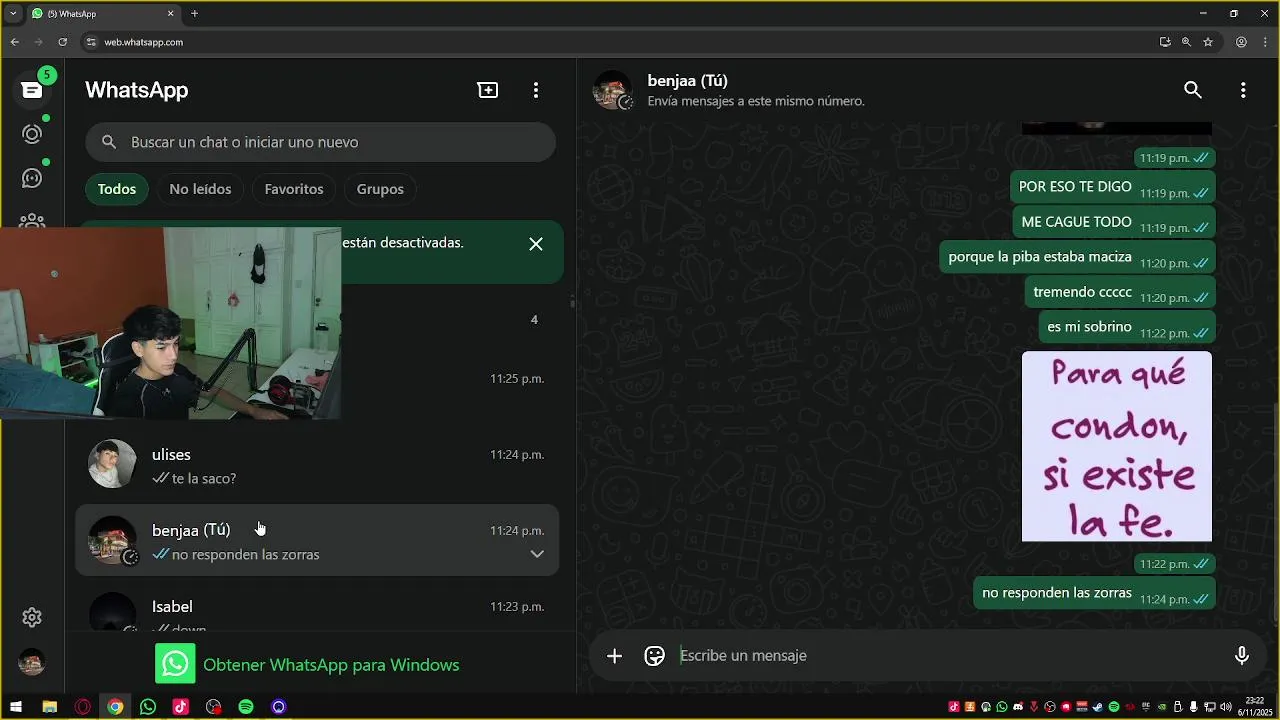Open your profile picture in sidebar bottom

(x=32, y=662)
